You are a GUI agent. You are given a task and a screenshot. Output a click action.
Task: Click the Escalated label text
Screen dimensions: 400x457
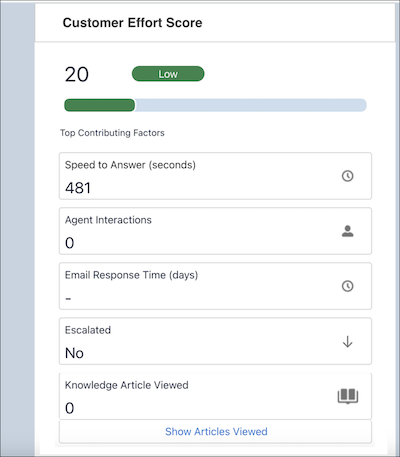(x=88, y=330)
